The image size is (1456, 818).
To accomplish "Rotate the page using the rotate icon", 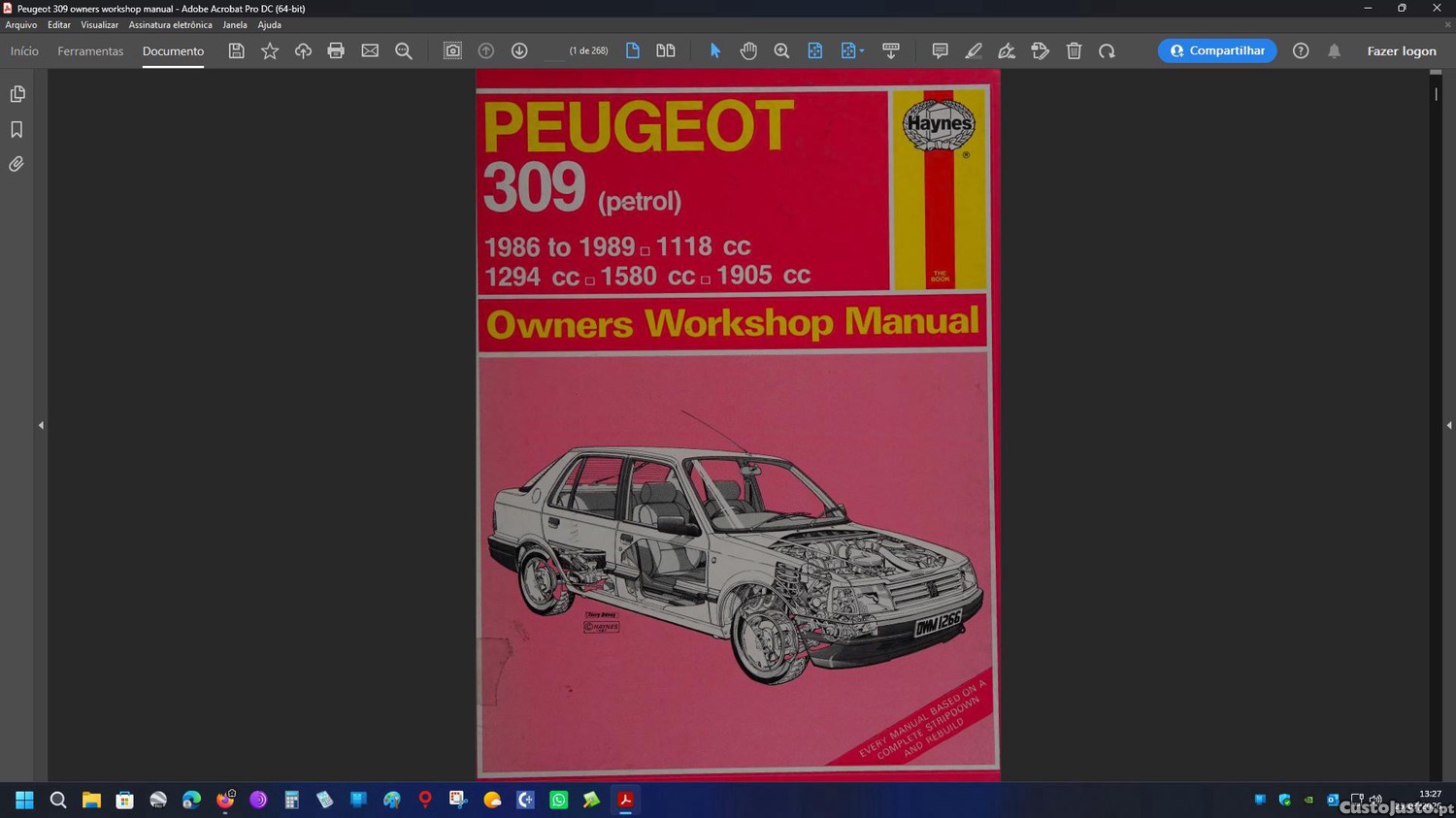I will click(x=1107, y=50).
